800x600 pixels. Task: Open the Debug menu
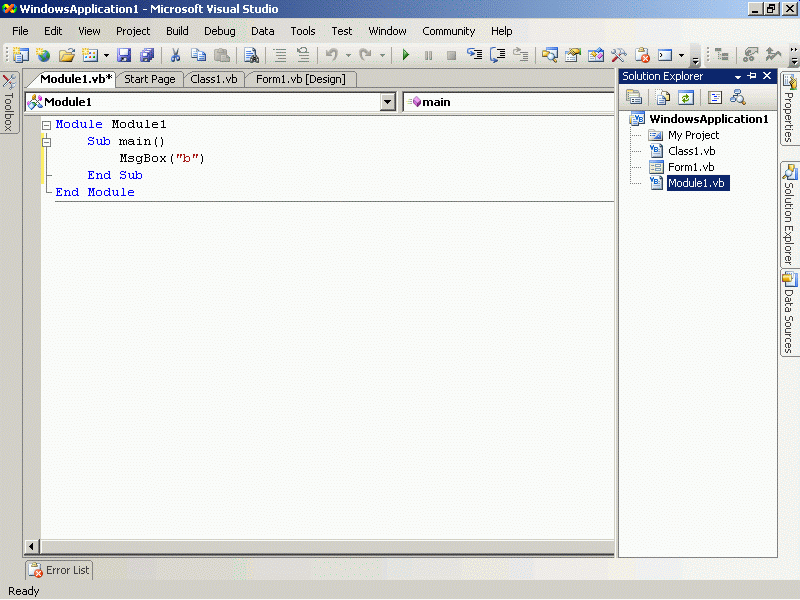point(220,31)
